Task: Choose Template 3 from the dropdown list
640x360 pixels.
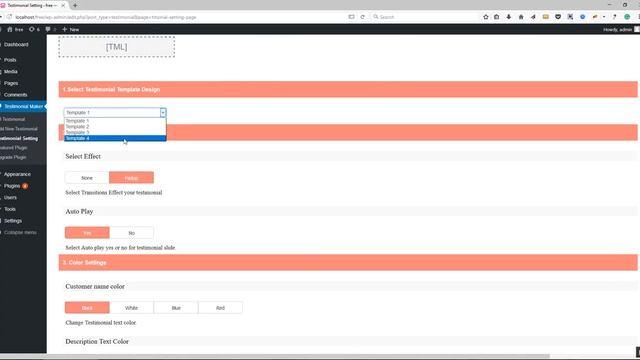Action: (115, 132)
